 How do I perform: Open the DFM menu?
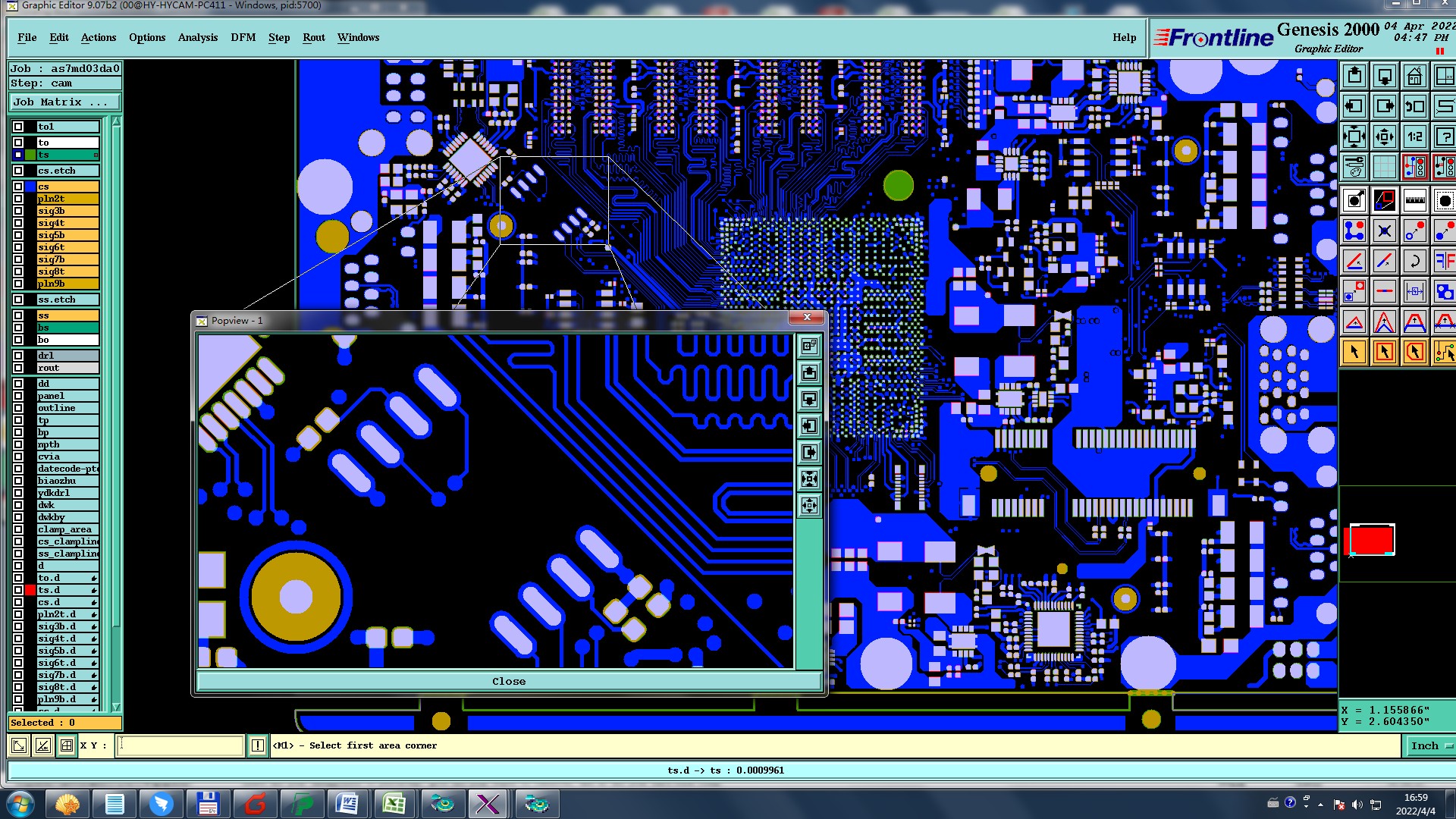click(x=243, y=37)
